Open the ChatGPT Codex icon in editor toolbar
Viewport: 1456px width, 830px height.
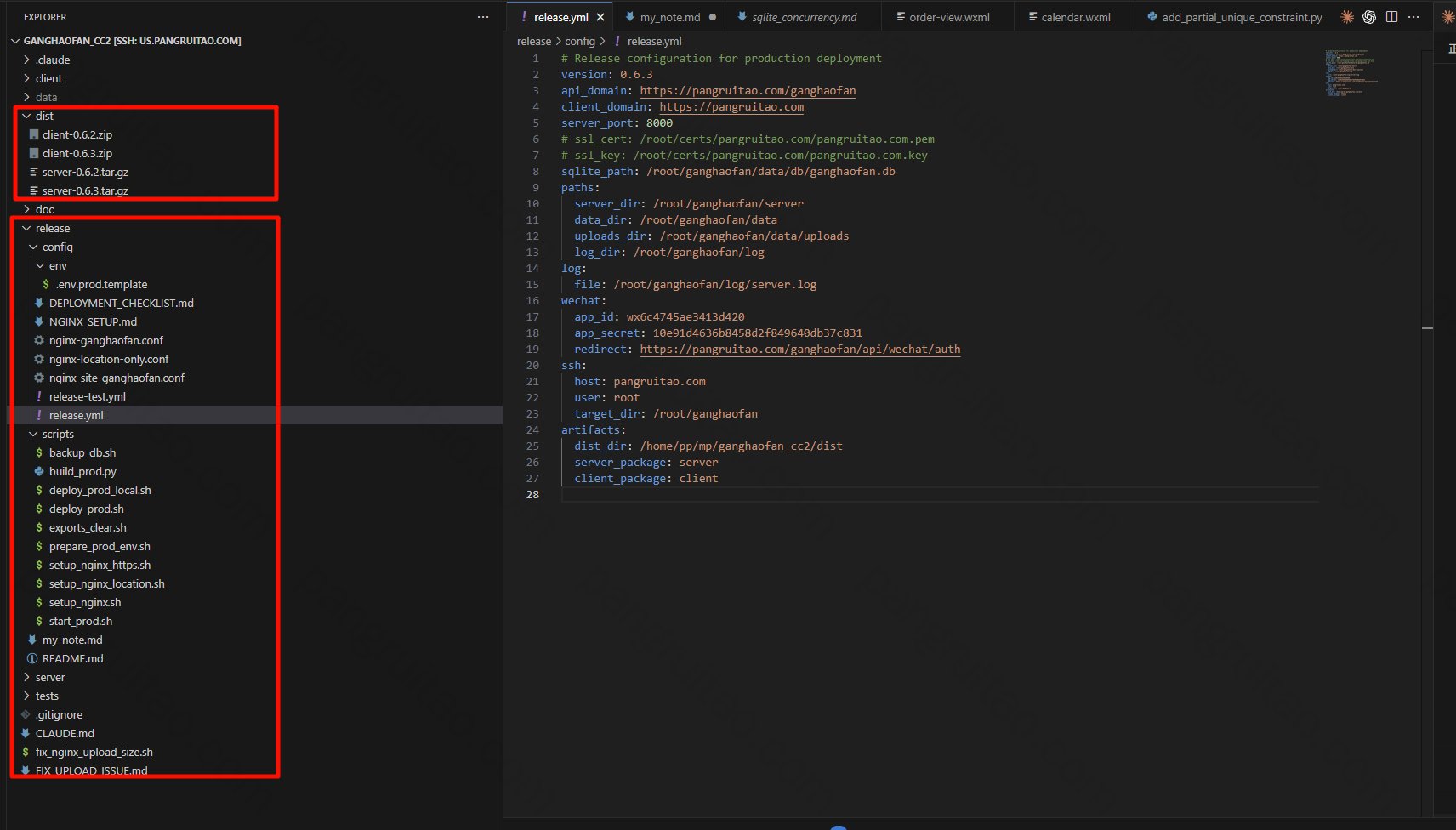click(x=1369, y=17)
